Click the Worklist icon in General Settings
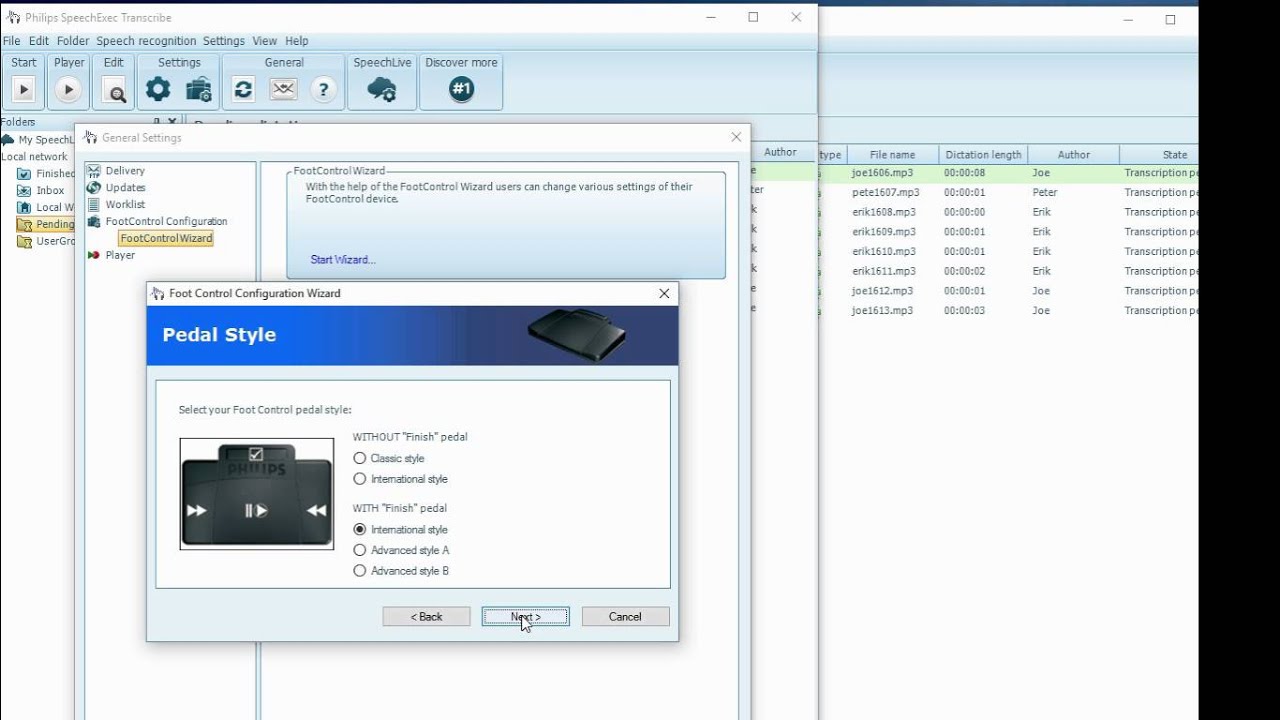The height and width of the screenshot is (720, 1280). click(x=94, y=205)
